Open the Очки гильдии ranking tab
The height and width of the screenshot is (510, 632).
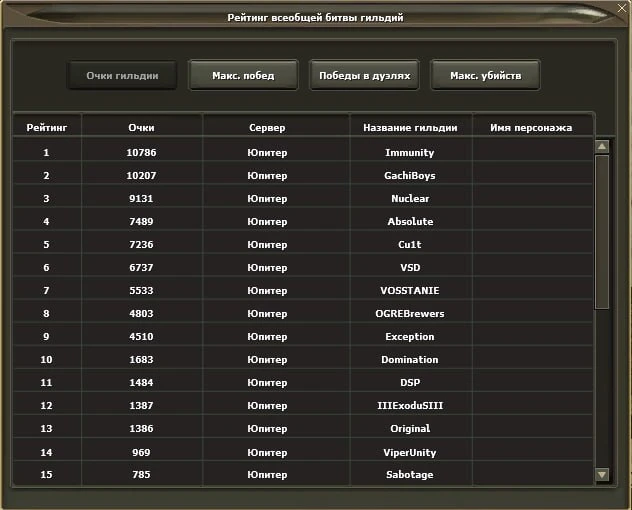(x=122, y=75)
